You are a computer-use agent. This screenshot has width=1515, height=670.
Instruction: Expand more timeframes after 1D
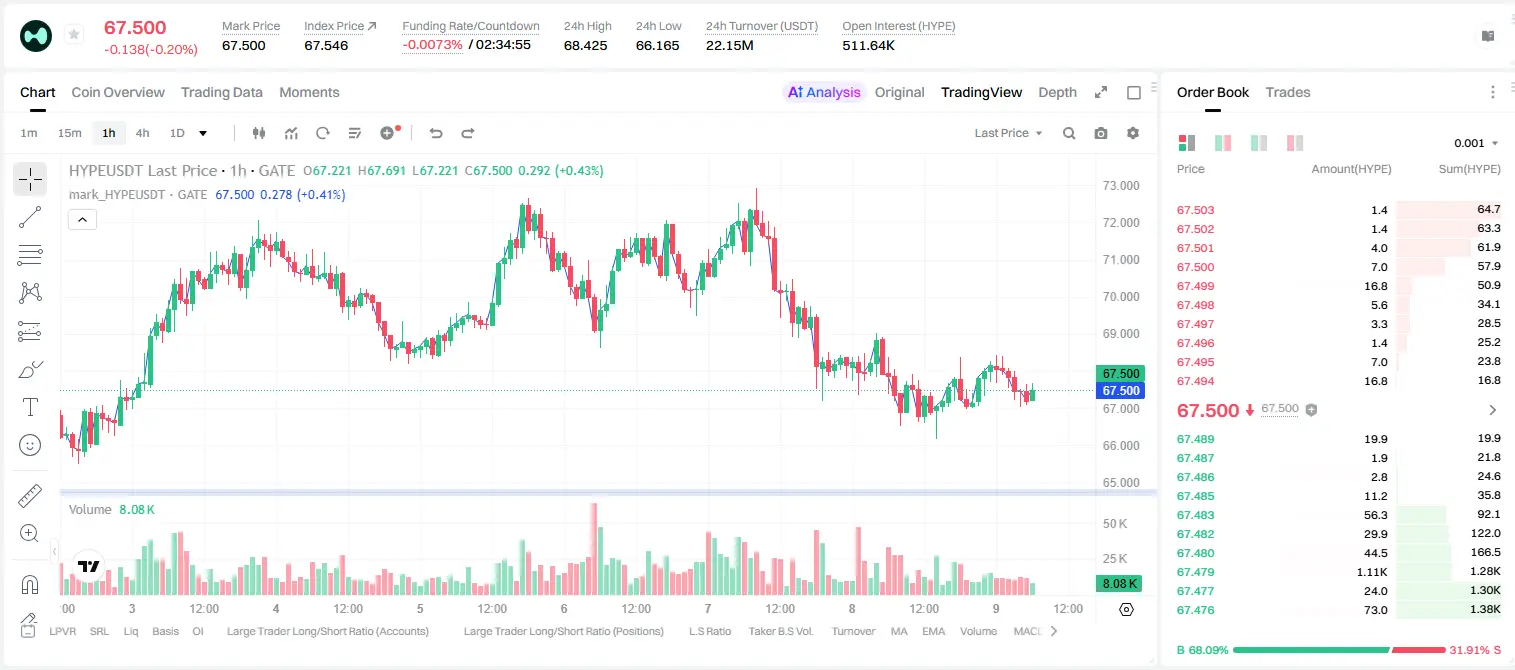click(x=203, y=133)
